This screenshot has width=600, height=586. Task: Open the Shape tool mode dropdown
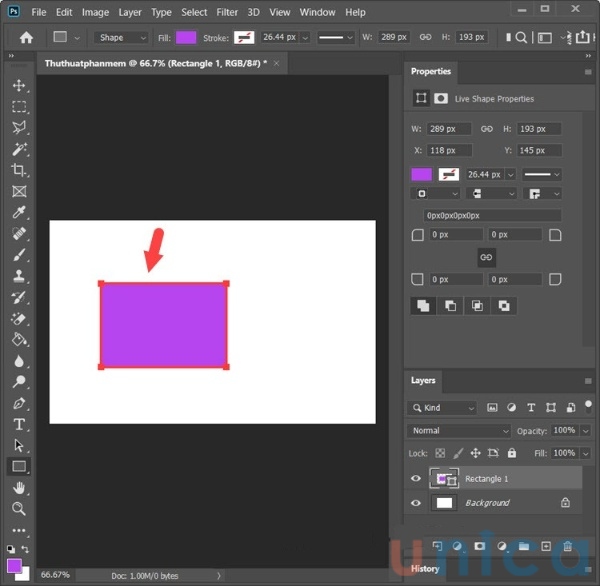click(x=121, y=38)
